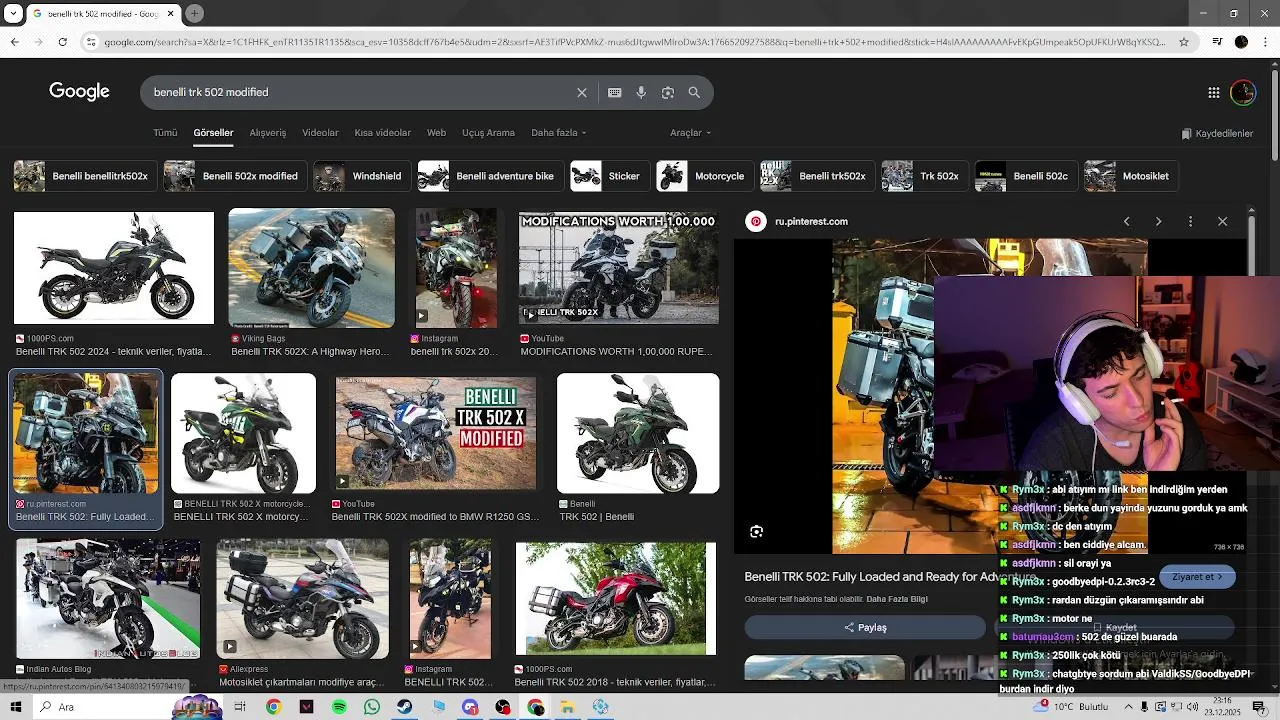Image resolution: width=1280 pixels, height=720 pixels.
Task: Go back to the previous page in Chrome
Action: coord(14,42)
